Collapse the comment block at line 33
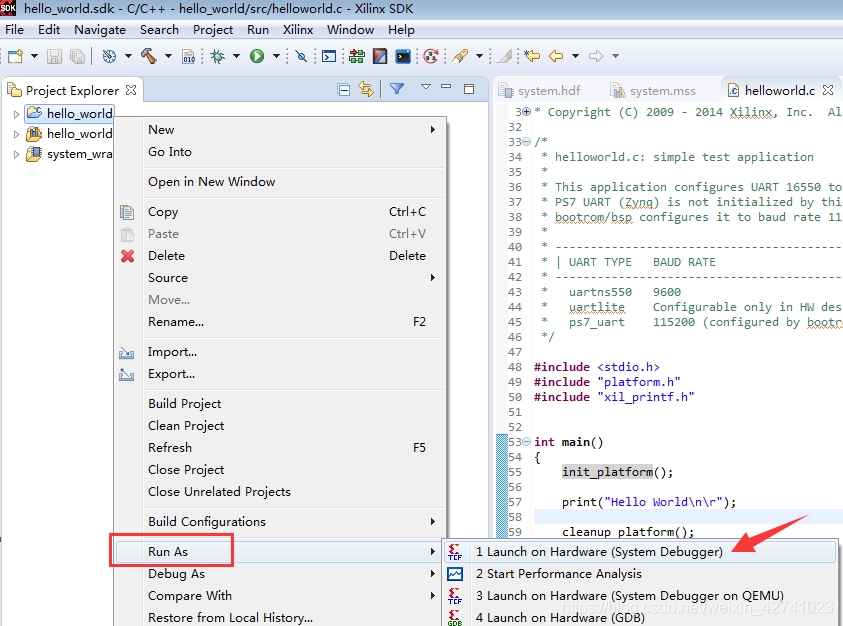Screen dimensions: 843x626 [527, 142]
